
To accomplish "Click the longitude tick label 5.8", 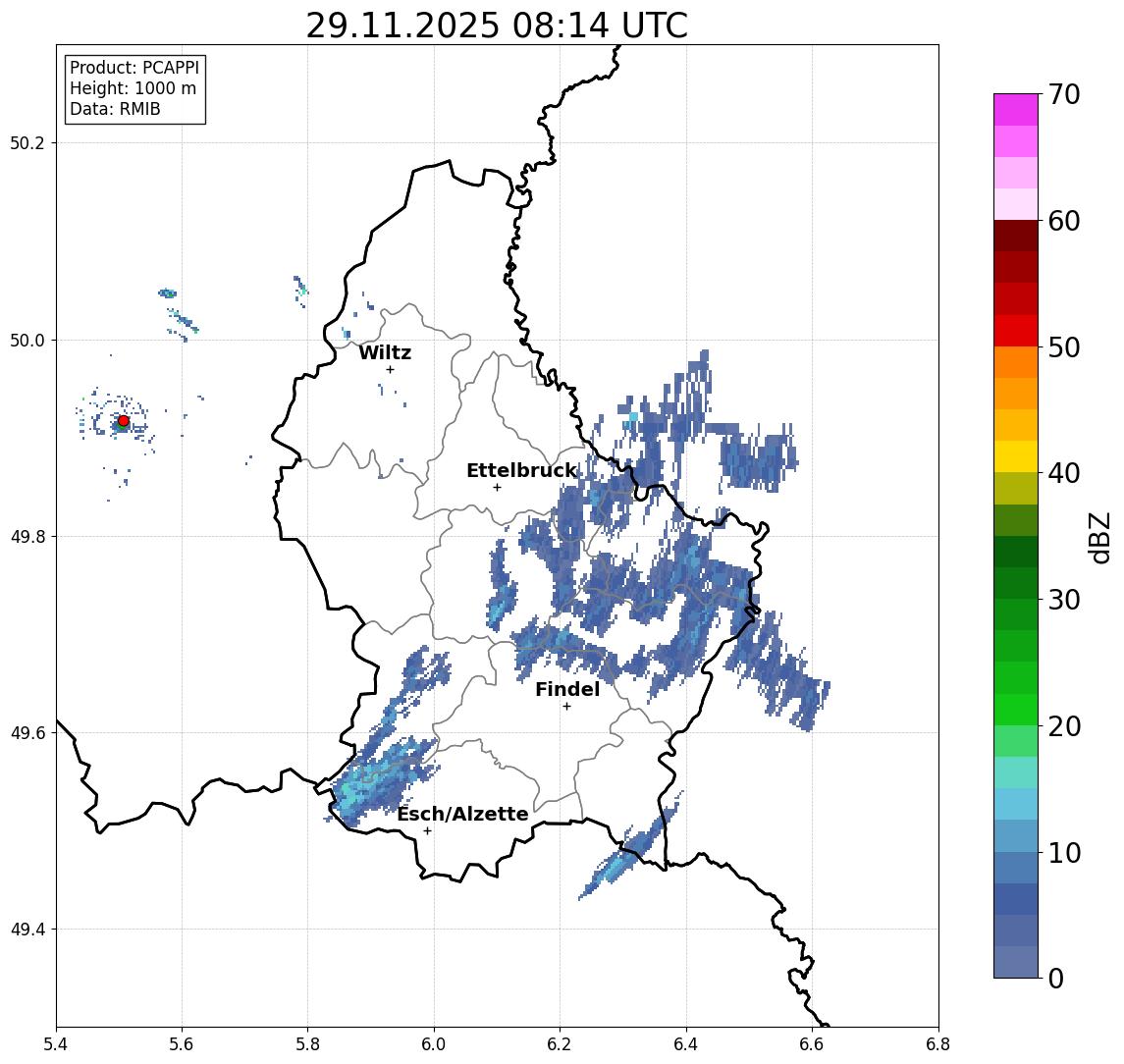I will tap(308, 1044).
